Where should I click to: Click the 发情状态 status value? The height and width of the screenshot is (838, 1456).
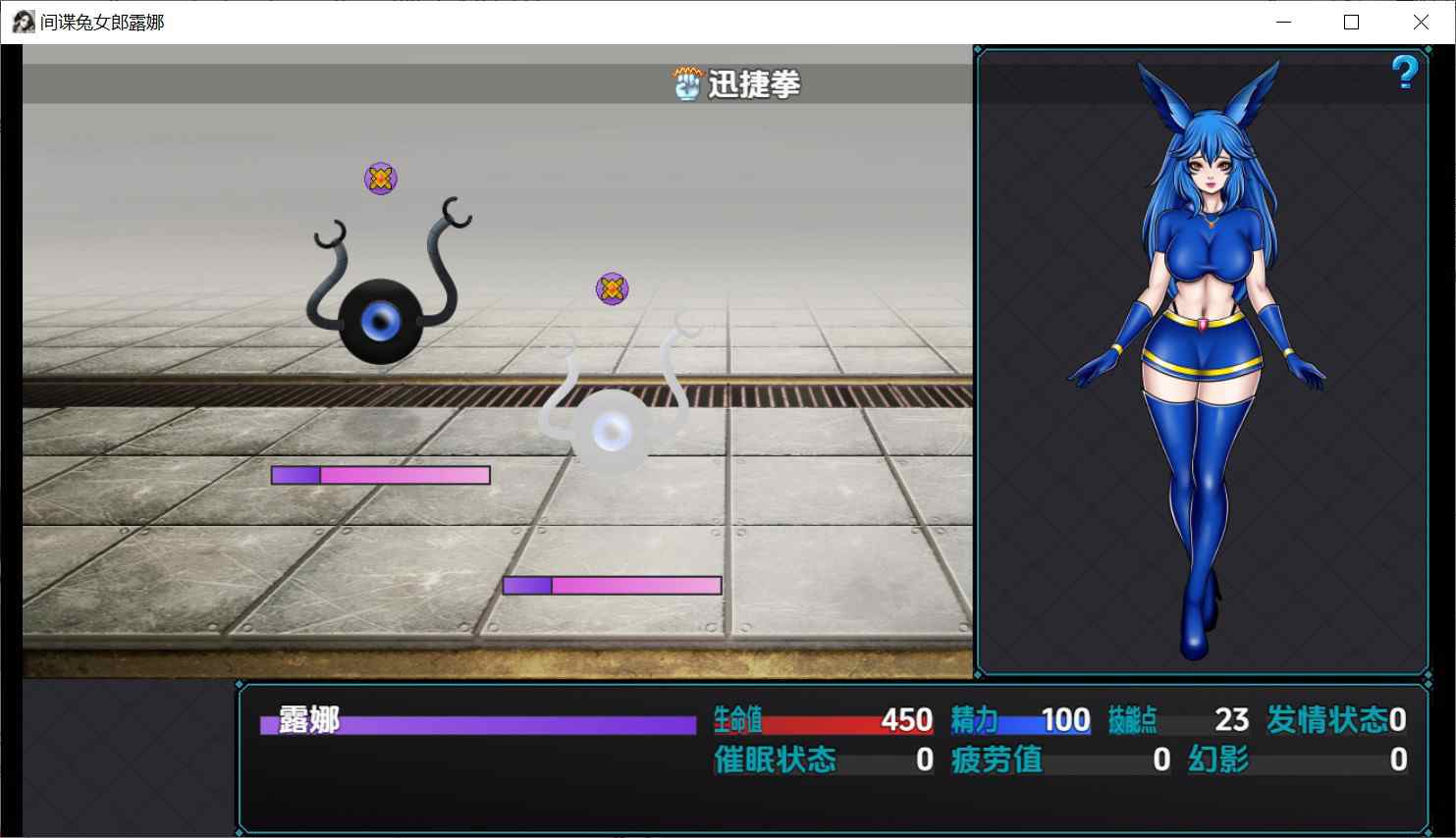1336,721
